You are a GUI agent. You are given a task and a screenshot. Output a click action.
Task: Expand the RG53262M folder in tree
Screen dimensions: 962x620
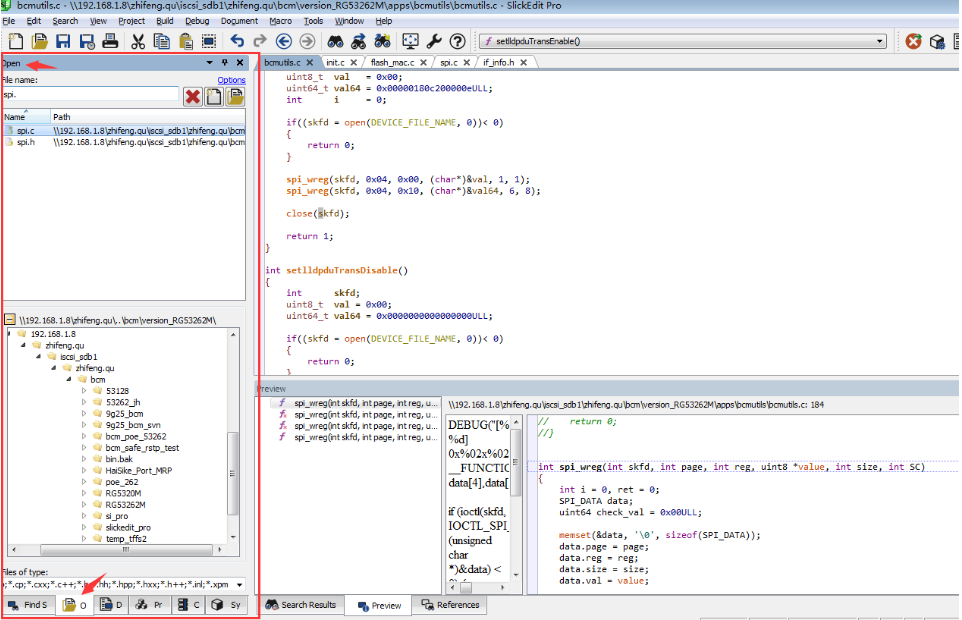tap(85, 505)
